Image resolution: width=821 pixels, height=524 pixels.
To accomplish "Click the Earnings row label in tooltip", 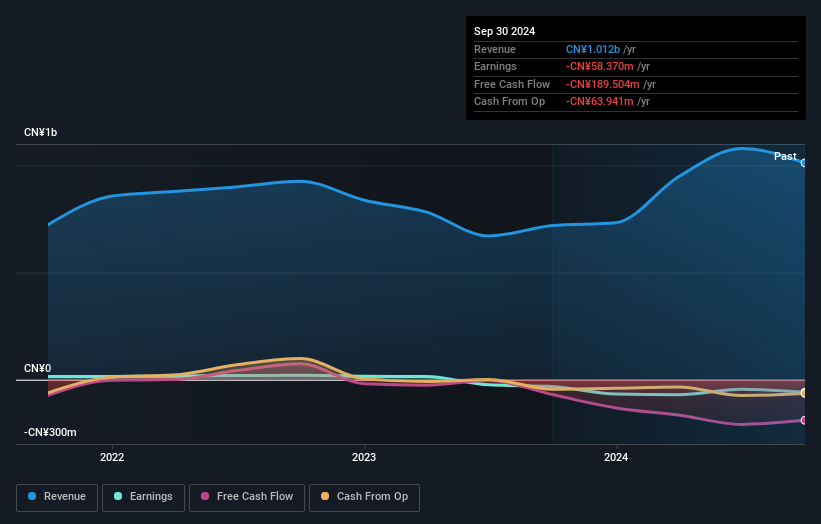I will click(495, 66).
